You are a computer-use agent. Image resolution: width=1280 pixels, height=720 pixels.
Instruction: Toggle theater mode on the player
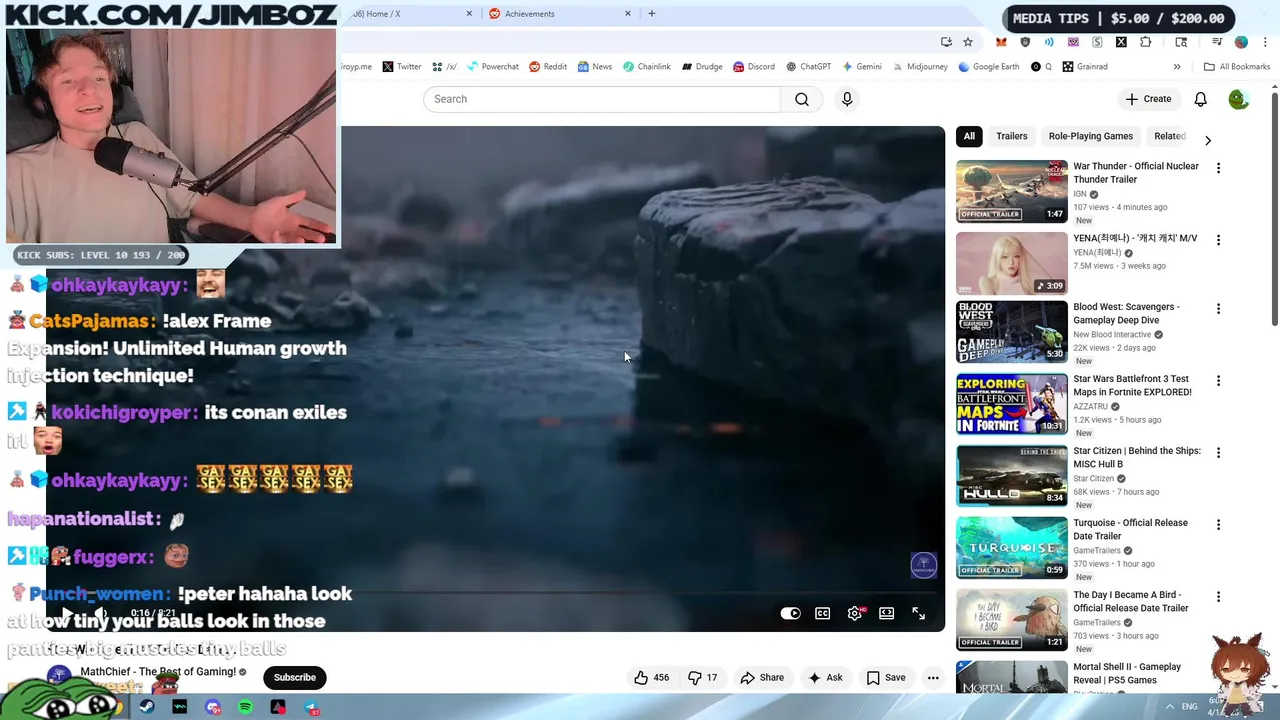point(887,613)
